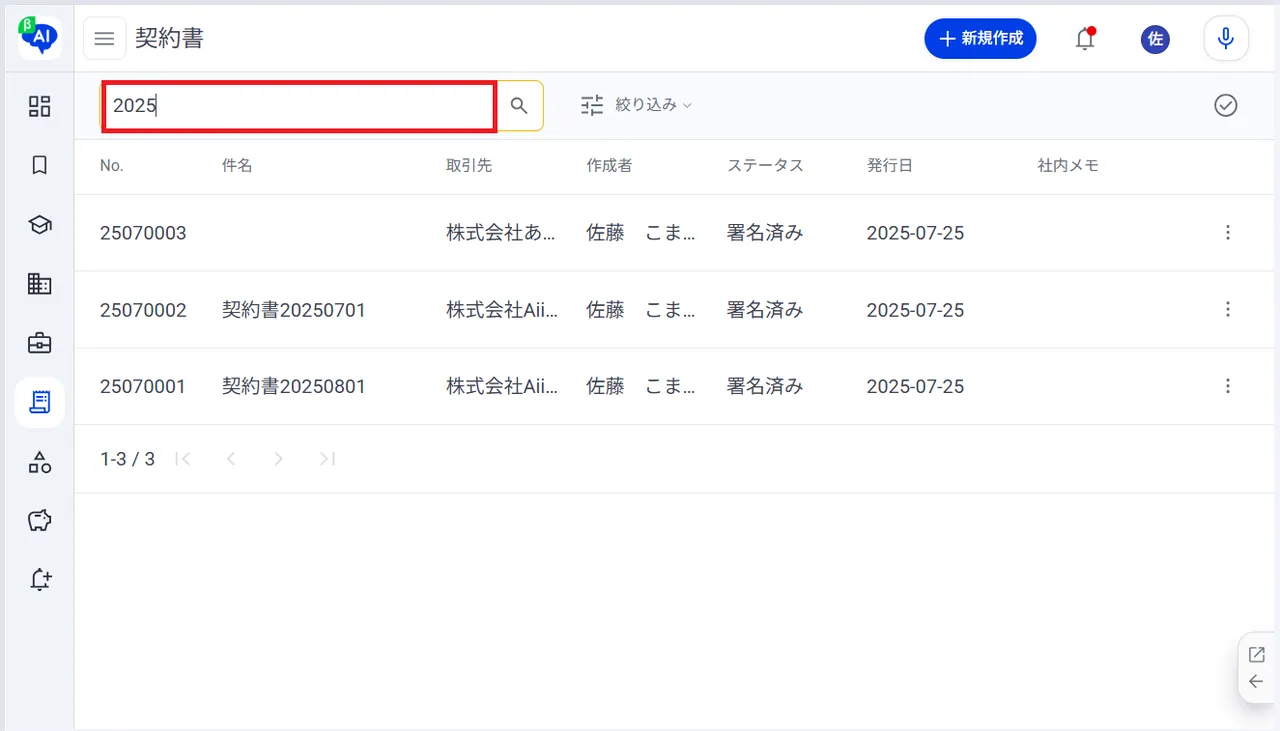Open the dashboard grid icon in sidebar
This screenshot has width=1280, height=731.
click(x=39, y=106)
